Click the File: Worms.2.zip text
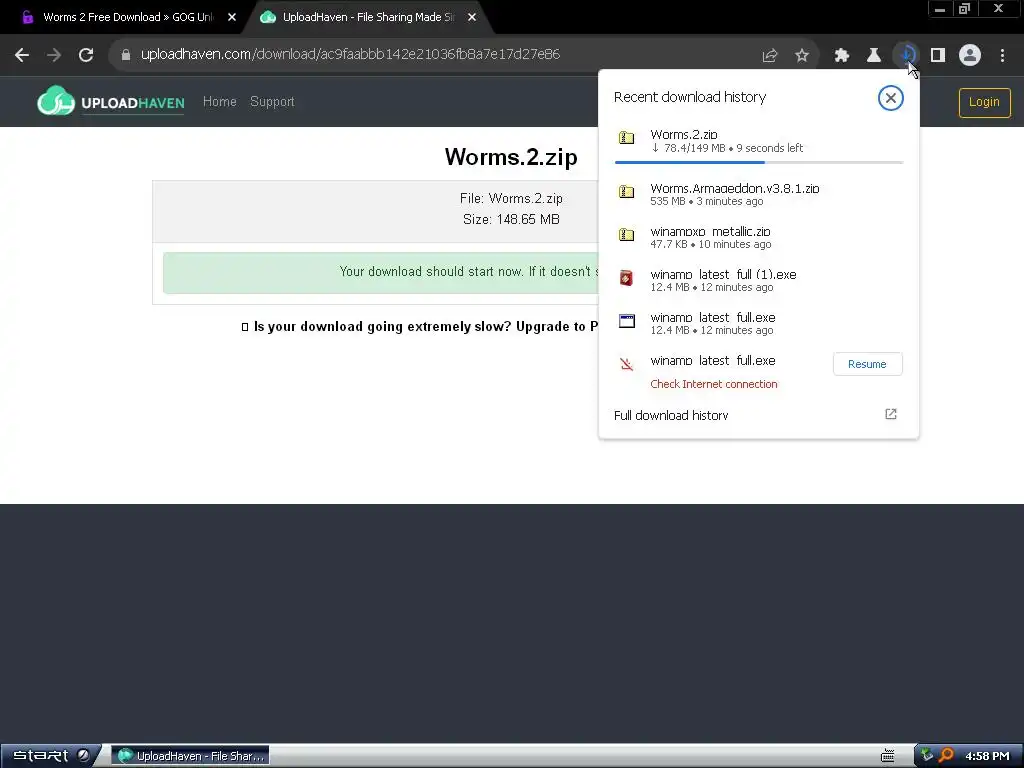Image resolution: width=1024 pixels, height=768 pixels. pos(511,199)
